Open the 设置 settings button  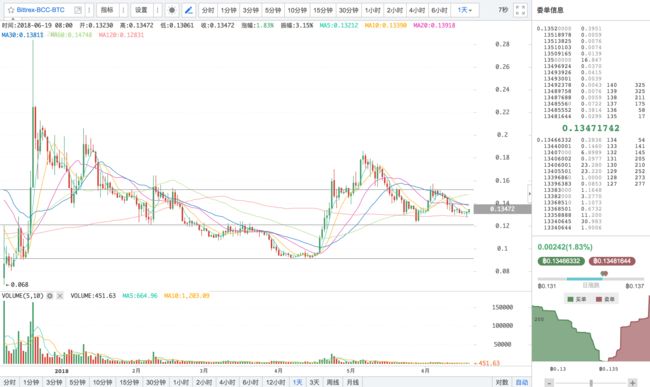[141, 10]
